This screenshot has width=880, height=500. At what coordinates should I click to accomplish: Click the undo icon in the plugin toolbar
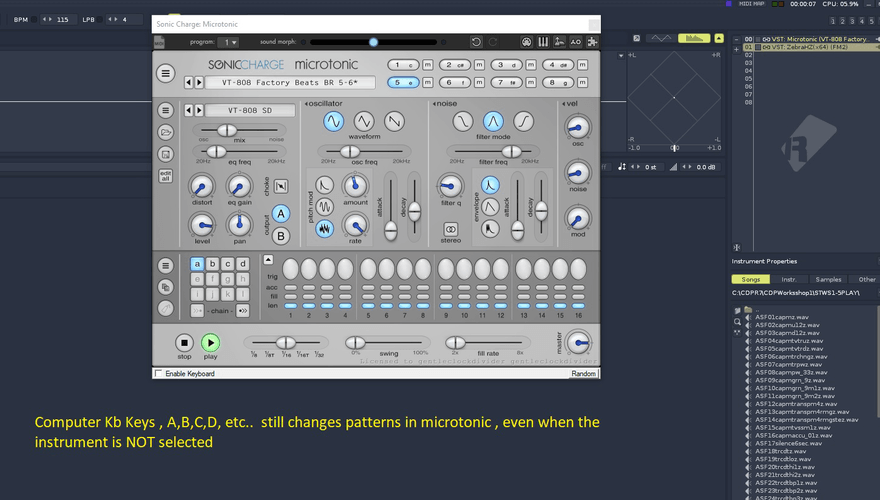tap(476, 42)
